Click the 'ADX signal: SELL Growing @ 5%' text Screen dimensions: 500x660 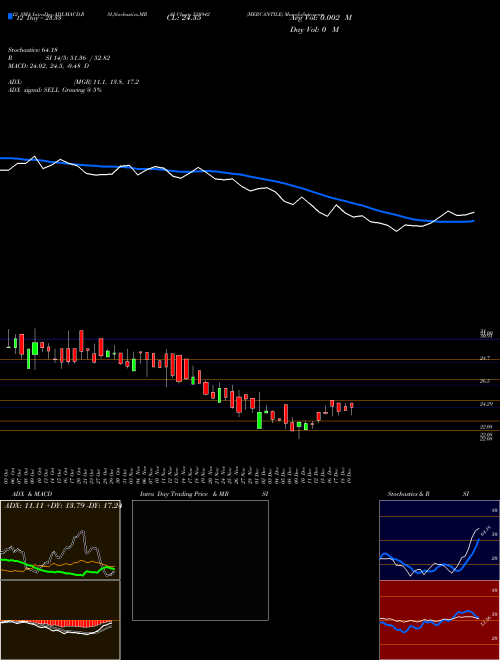pyautogui.click(x=55, y=90)
